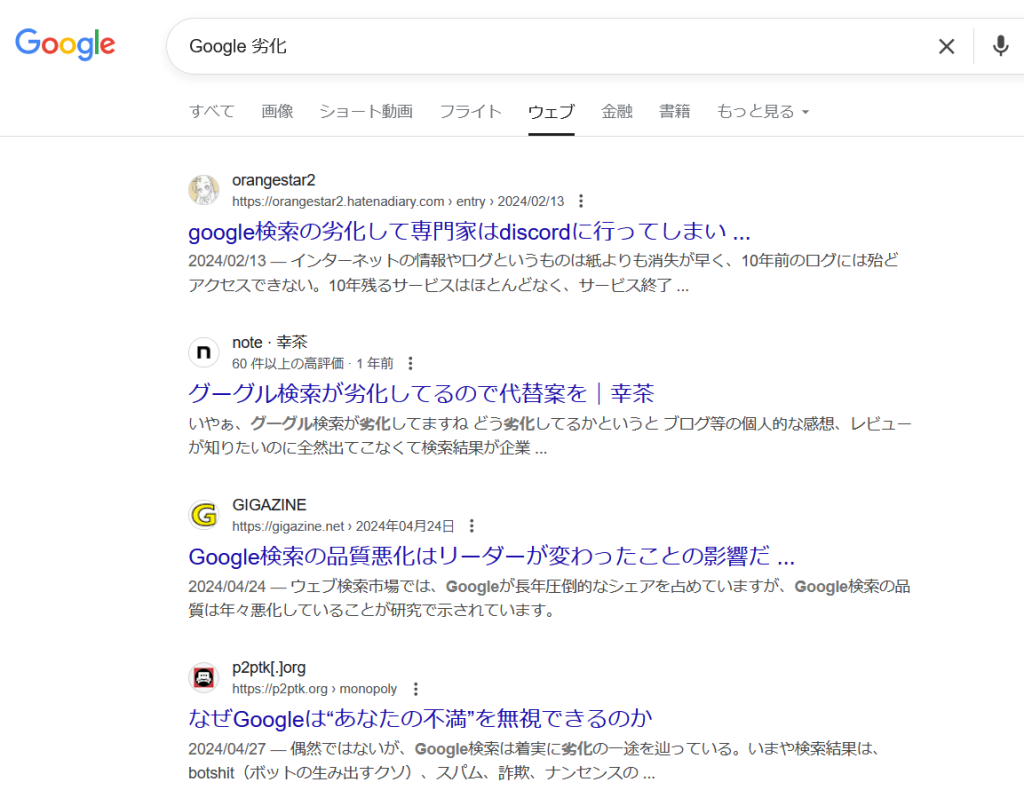
Task: Click the orangestar2 site name
Action: pos(274,180)
